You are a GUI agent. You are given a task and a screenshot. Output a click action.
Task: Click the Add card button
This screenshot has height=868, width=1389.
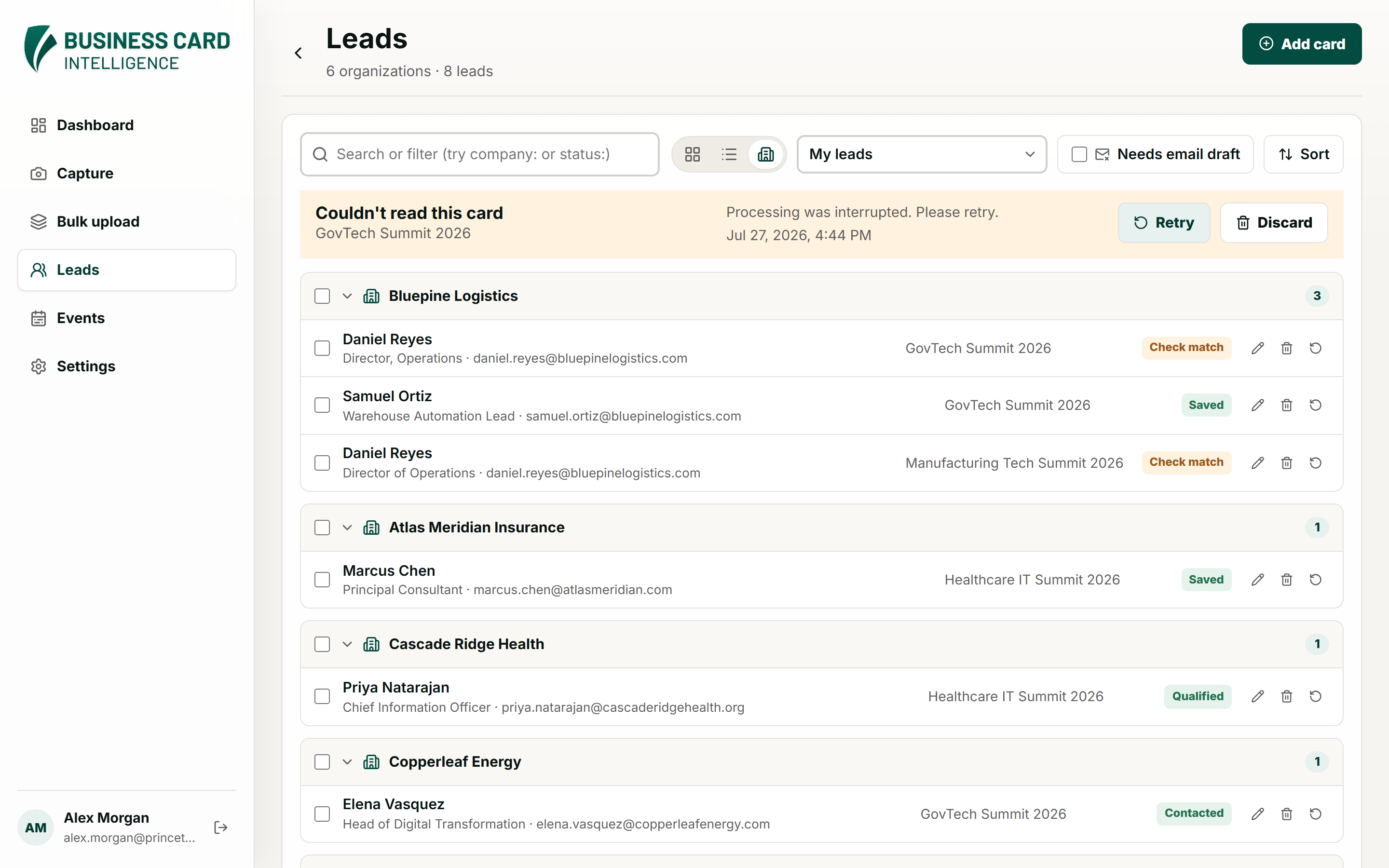point(1302,44)
